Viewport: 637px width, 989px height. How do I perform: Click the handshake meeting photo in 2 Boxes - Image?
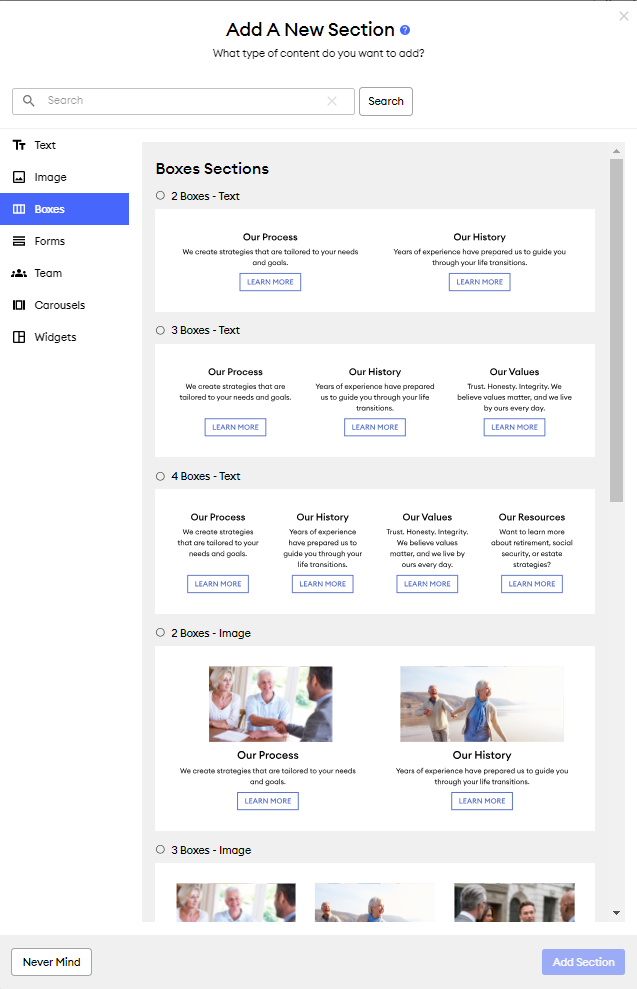[x=271, y=704]
